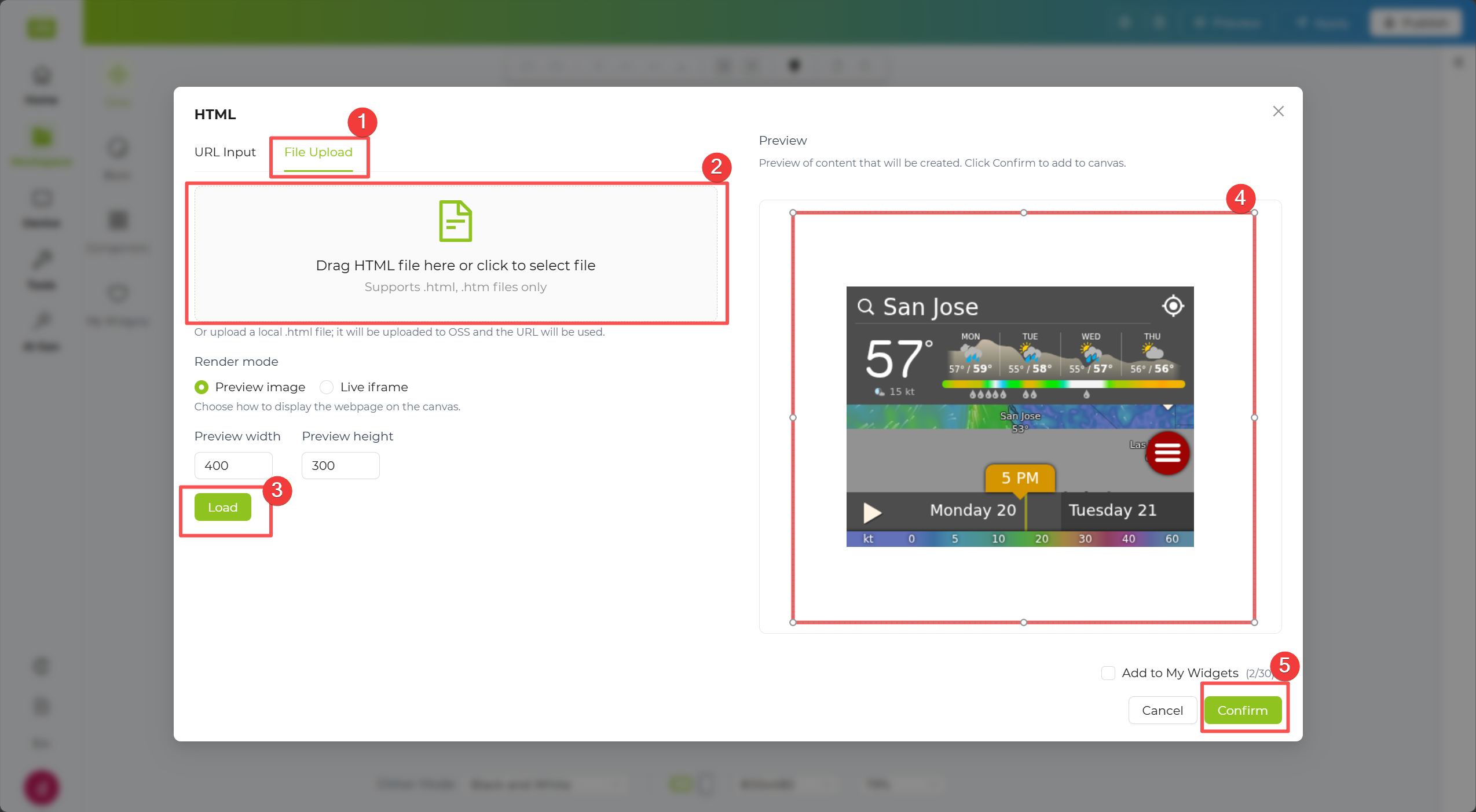Click the red hamburger menu in preview
This screenshot has height=812, width=1476.
tap(1167, 453)
